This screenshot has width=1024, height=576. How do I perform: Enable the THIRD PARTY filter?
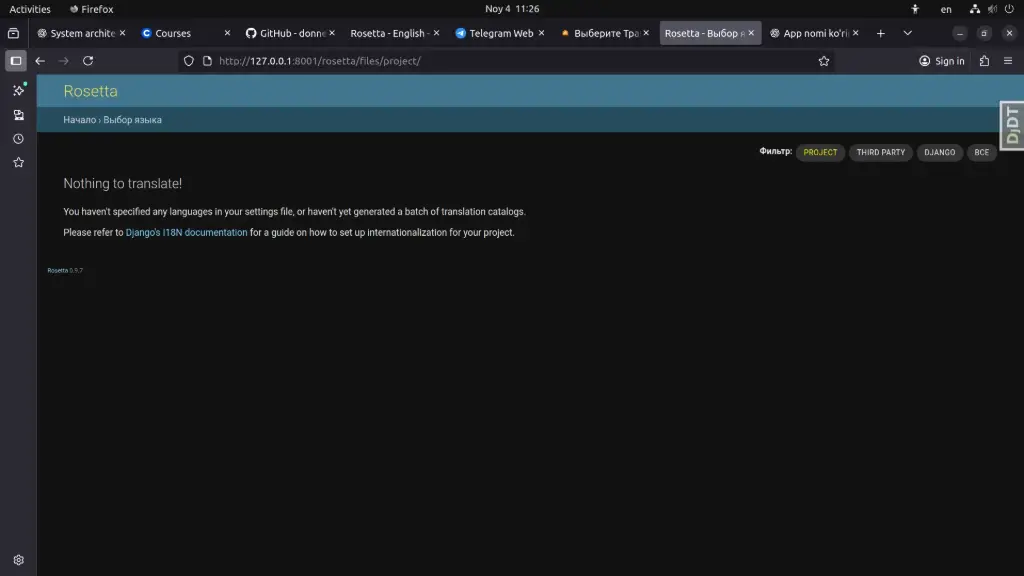[x=880, y=153]
